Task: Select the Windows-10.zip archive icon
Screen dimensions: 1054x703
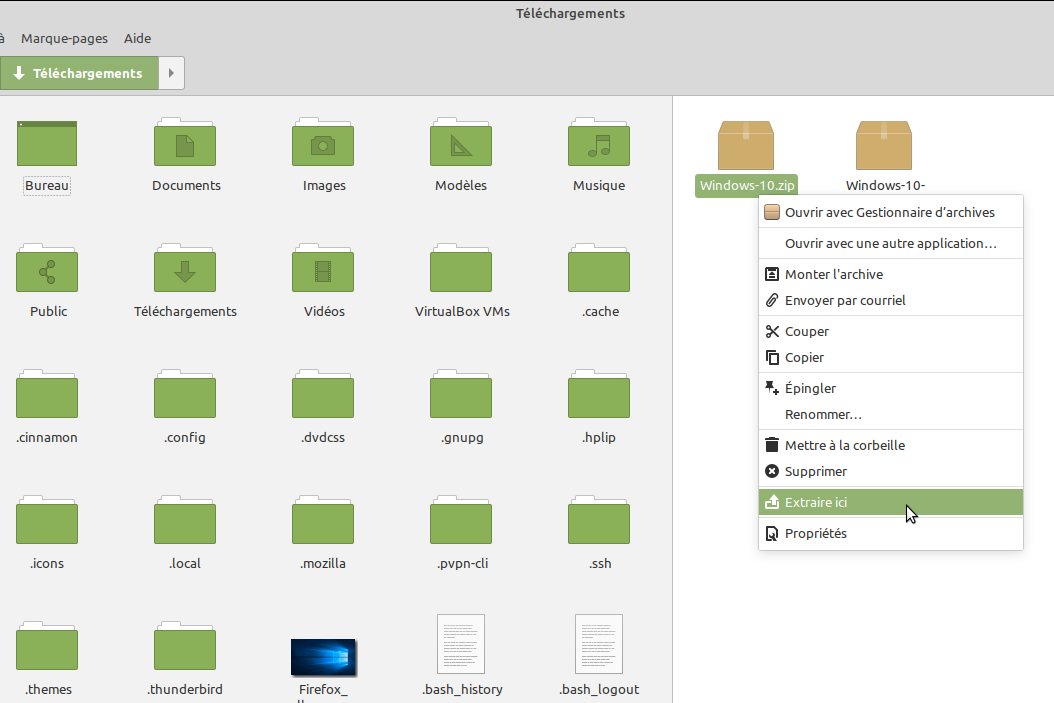Action: tap(746, 146)
